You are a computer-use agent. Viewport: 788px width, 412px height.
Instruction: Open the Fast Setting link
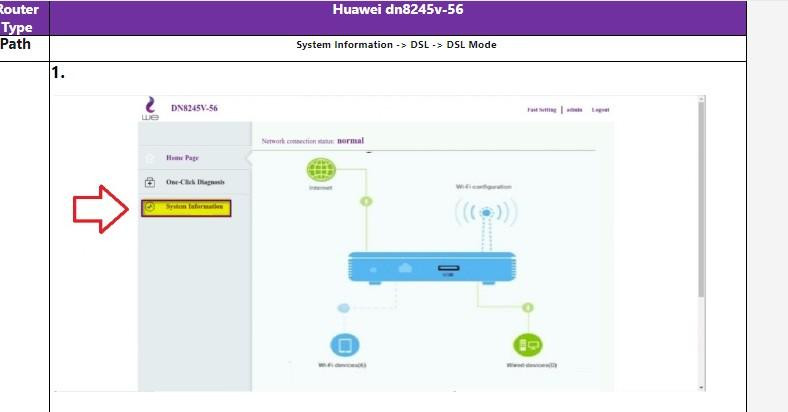(542, 110)
